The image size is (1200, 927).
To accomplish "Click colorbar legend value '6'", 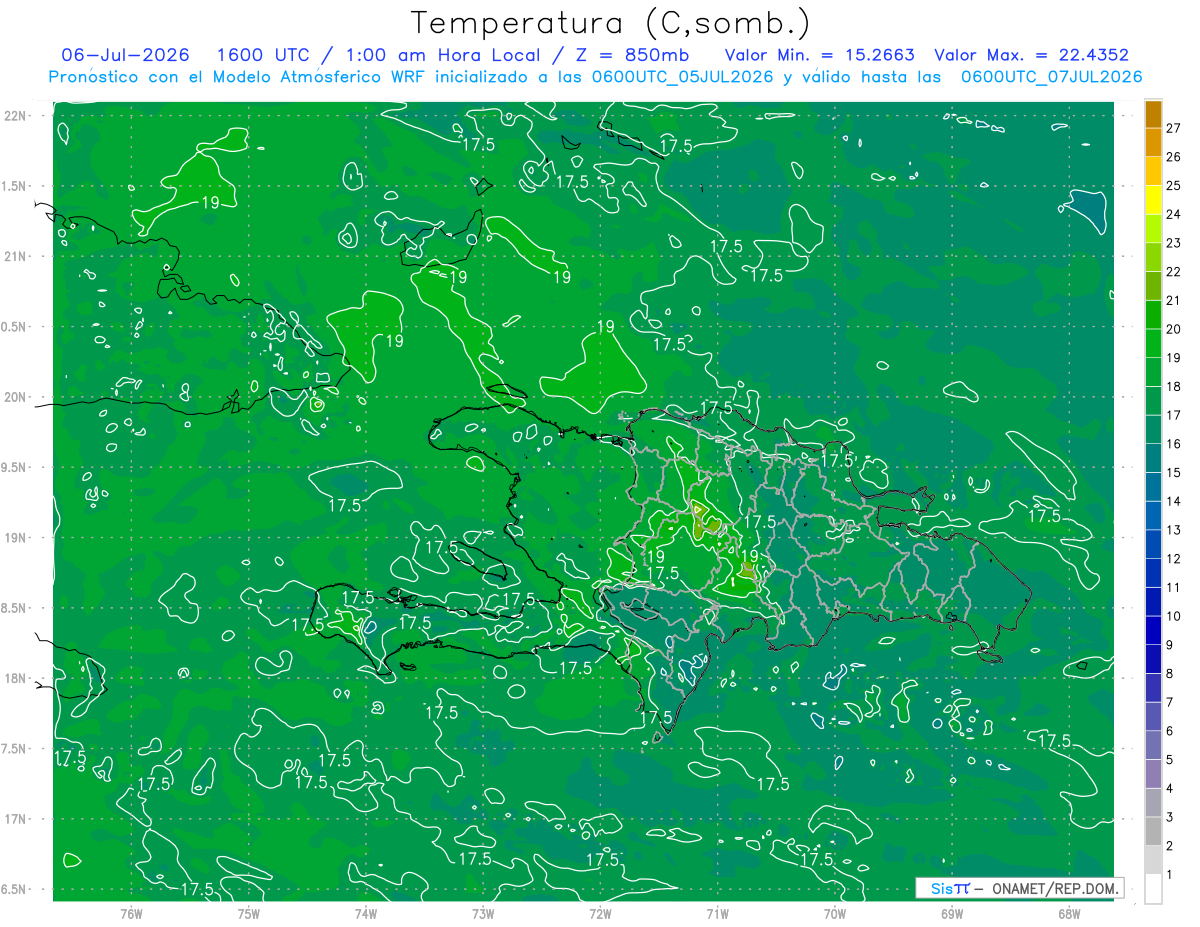I will pyautogui.click(x=1171, y=731).
